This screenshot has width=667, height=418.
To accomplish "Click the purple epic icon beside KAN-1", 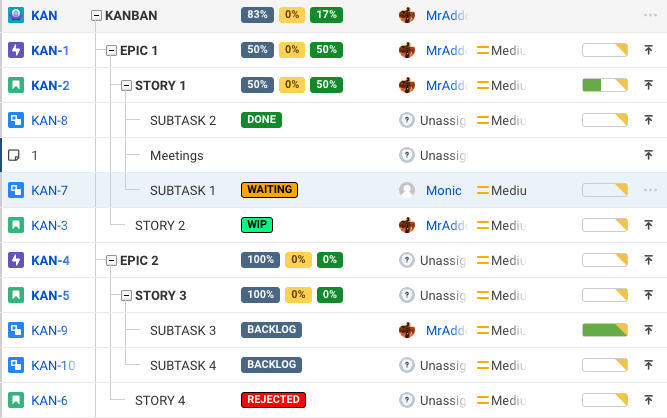I will click(15, 51).
